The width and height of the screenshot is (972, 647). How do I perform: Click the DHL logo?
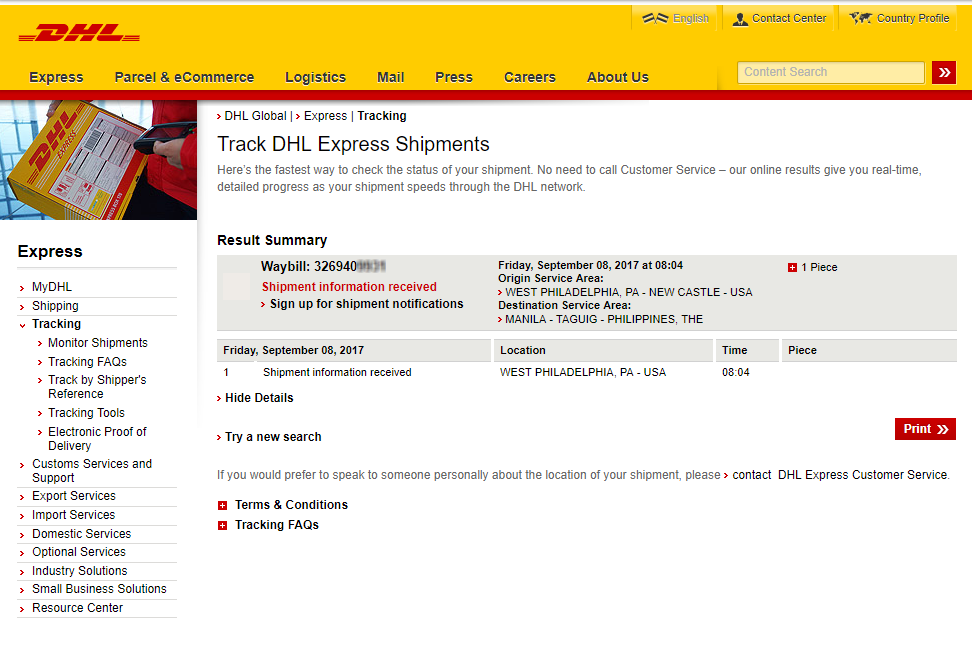(x=79, y=33)
